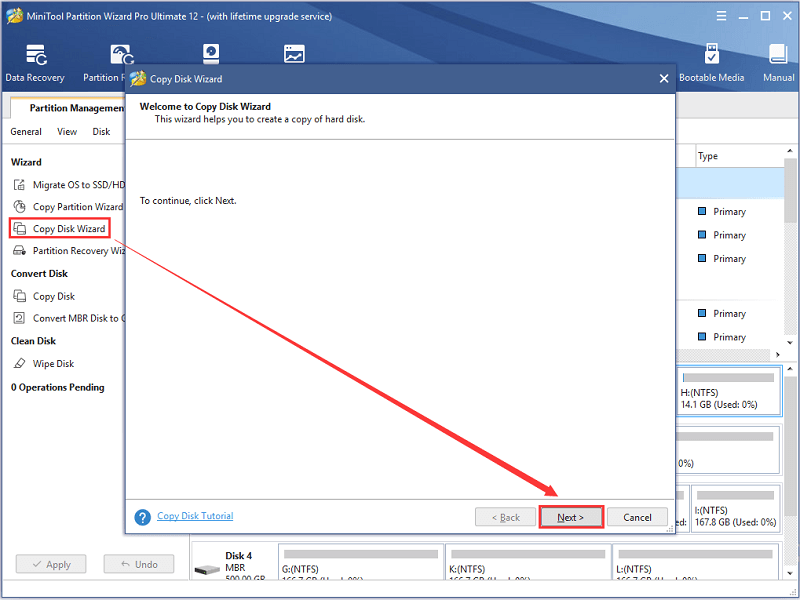Screen dimensions: 800x600
Task: Click the blue help question mark icon
Action: [142, 517]
